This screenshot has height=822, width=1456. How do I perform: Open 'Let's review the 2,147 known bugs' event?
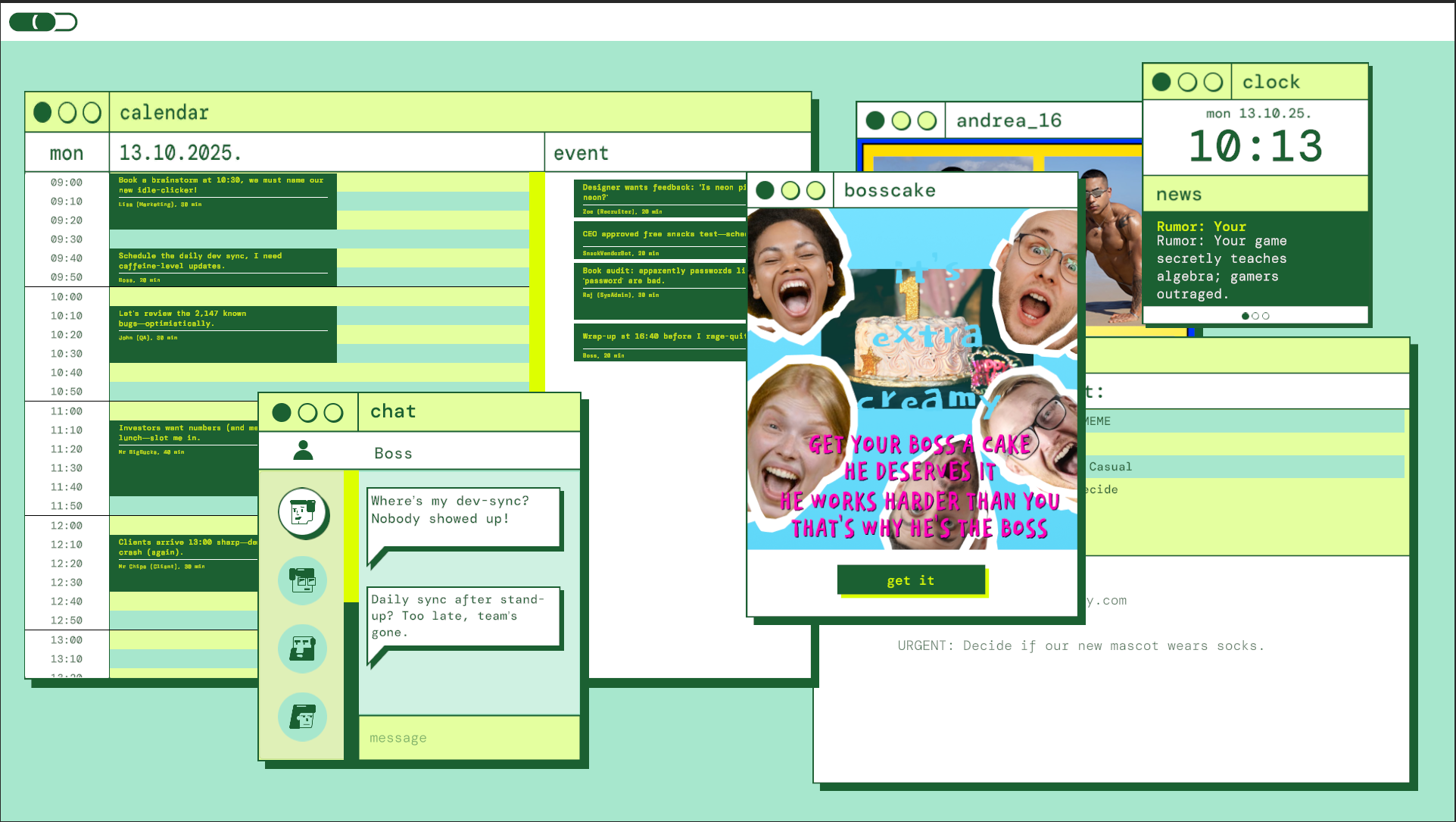[x=223, y=333]
